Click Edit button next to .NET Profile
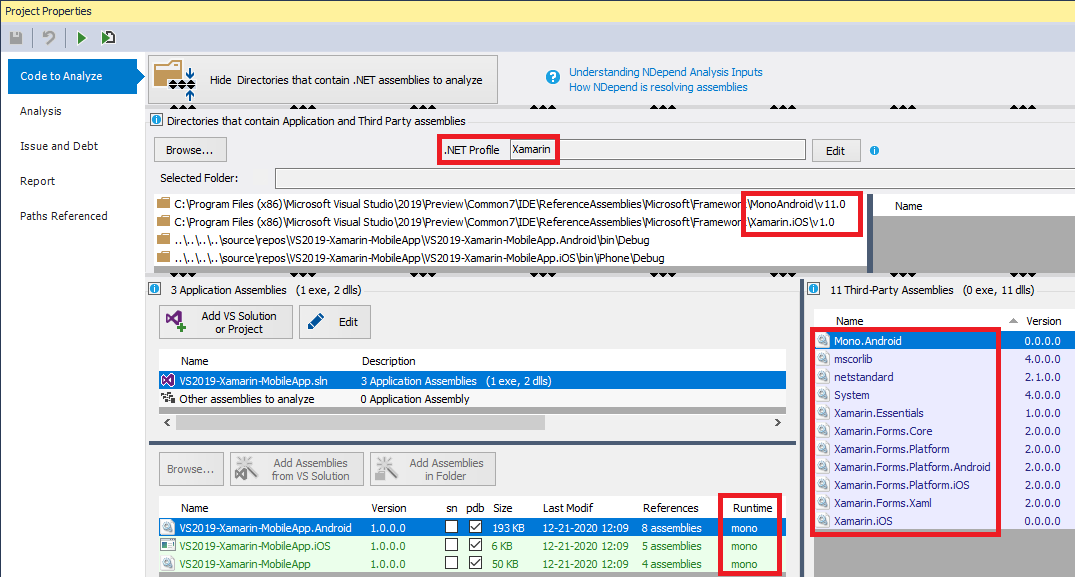The image size is (1075, 577). pos(836,151)
